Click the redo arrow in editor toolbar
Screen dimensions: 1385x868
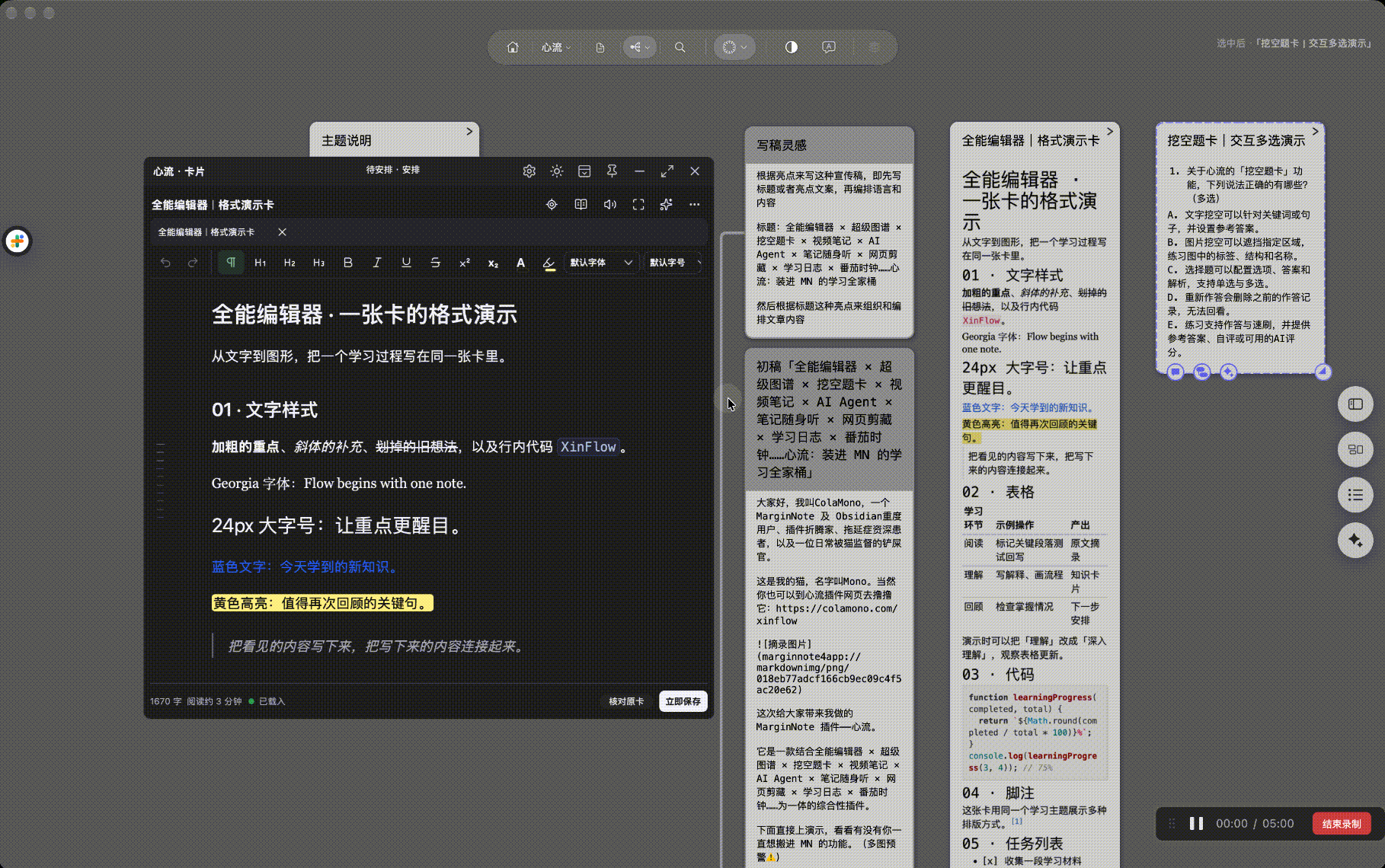193,263
